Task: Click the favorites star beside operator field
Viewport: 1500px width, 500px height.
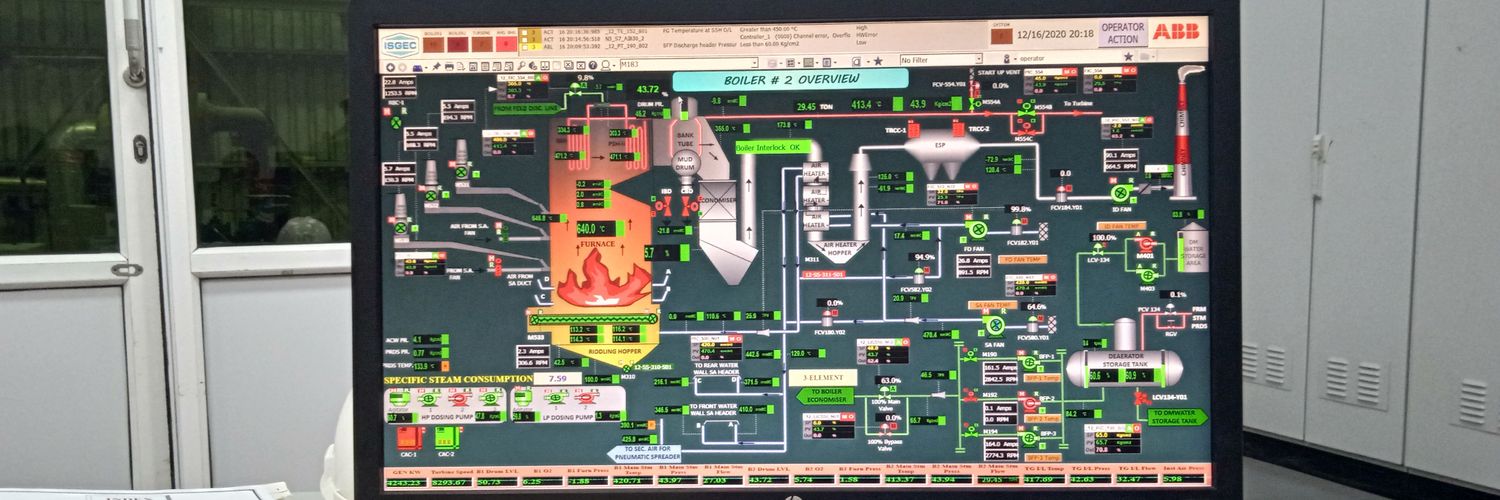Action: pos(1128,58)
